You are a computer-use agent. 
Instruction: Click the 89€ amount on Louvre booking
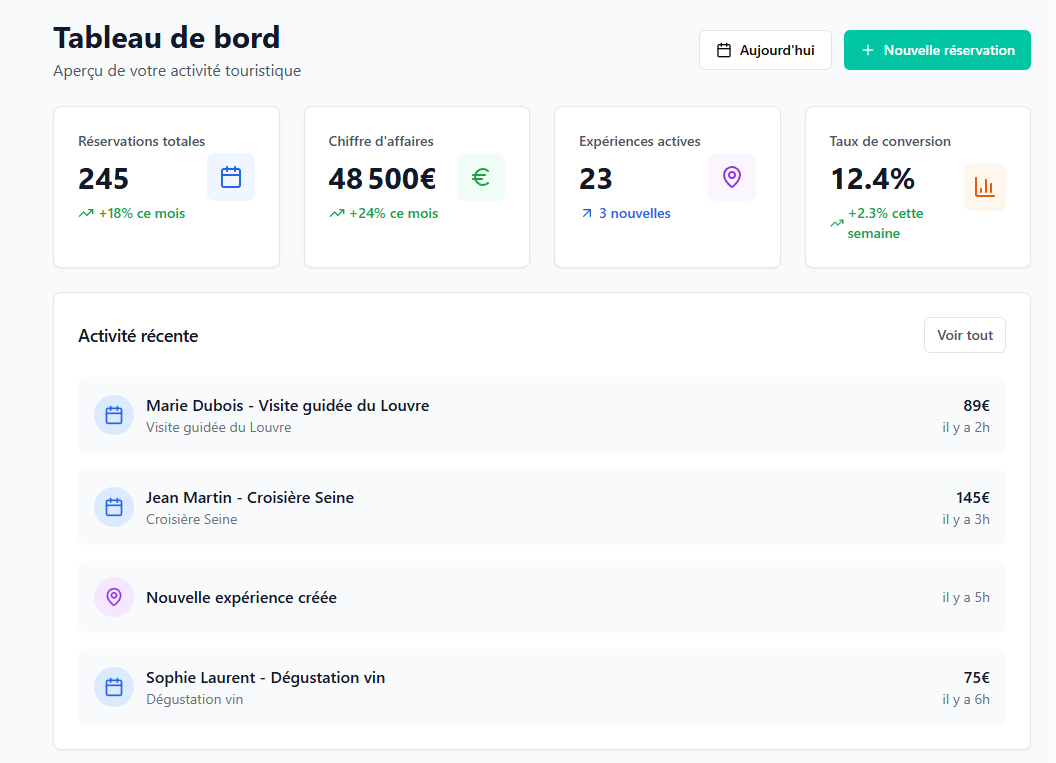976,405
